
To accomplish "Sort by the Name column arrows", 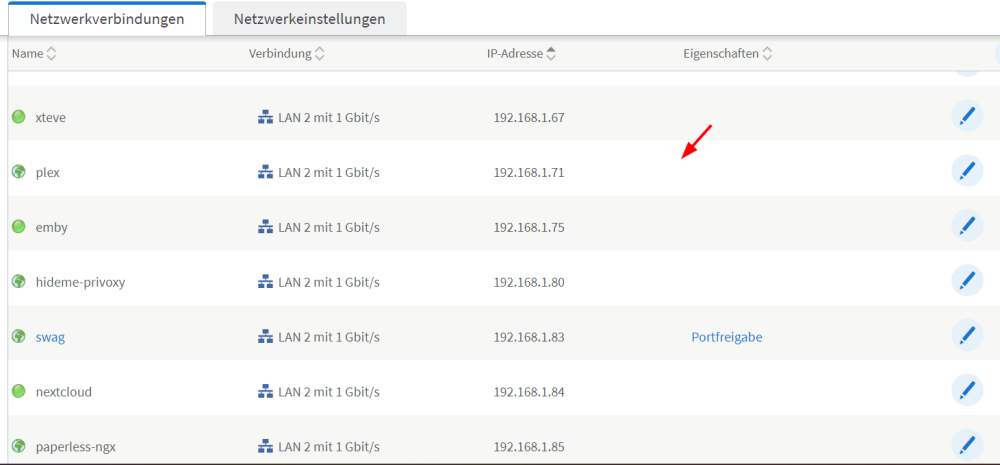I will click(x=52, y=54).
